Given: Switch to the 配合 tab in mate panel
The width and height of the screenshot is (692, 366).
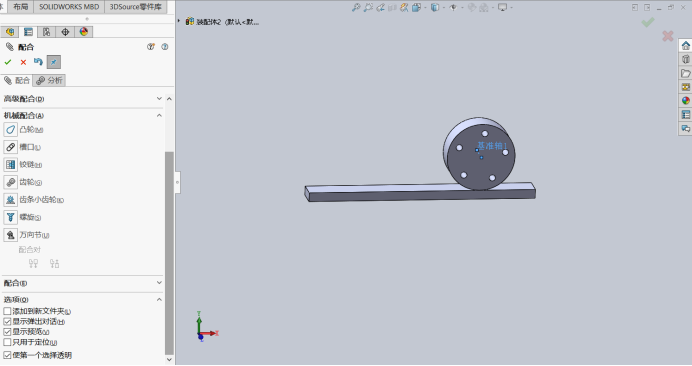Looking at the screenshot, I should pos(17,80).
